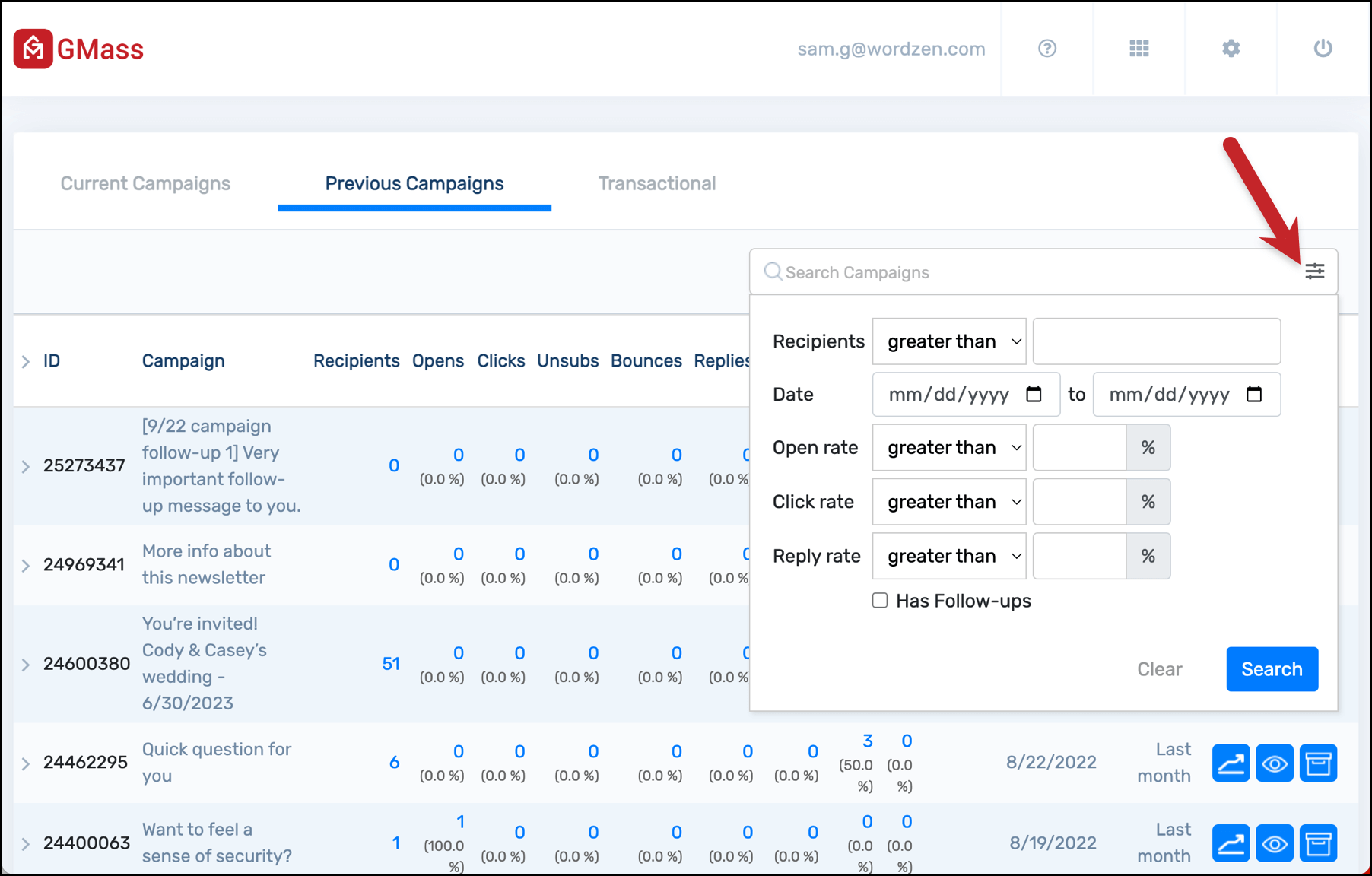The image size is (1372, 876).
Task: View campaign 24400063 with eye icon
Action: 1275,843
